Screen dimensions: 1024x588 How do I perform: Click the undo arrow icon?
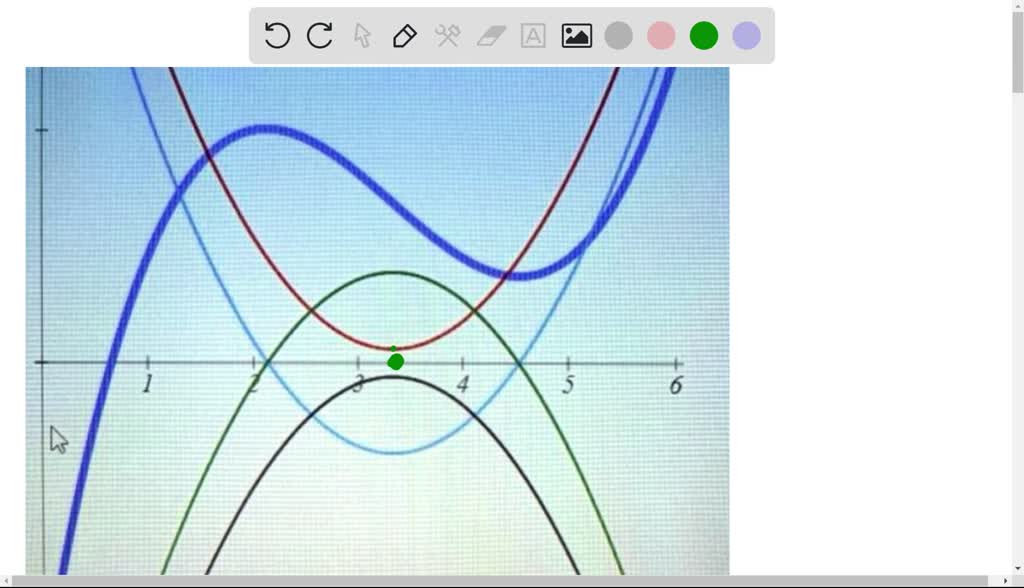pos(277,35)
